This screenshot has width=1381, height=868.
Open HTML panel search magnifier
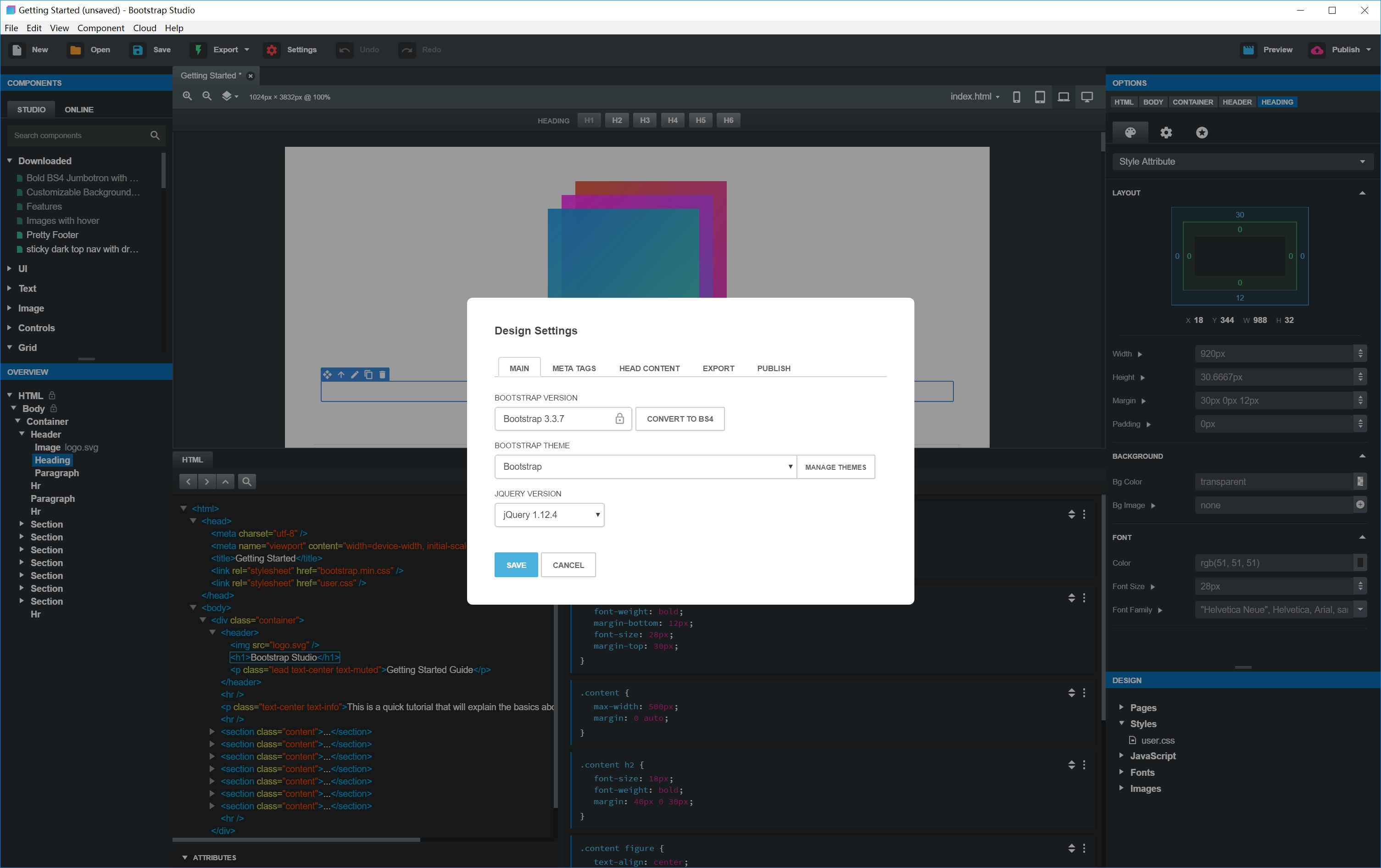[x=247, y=482]
